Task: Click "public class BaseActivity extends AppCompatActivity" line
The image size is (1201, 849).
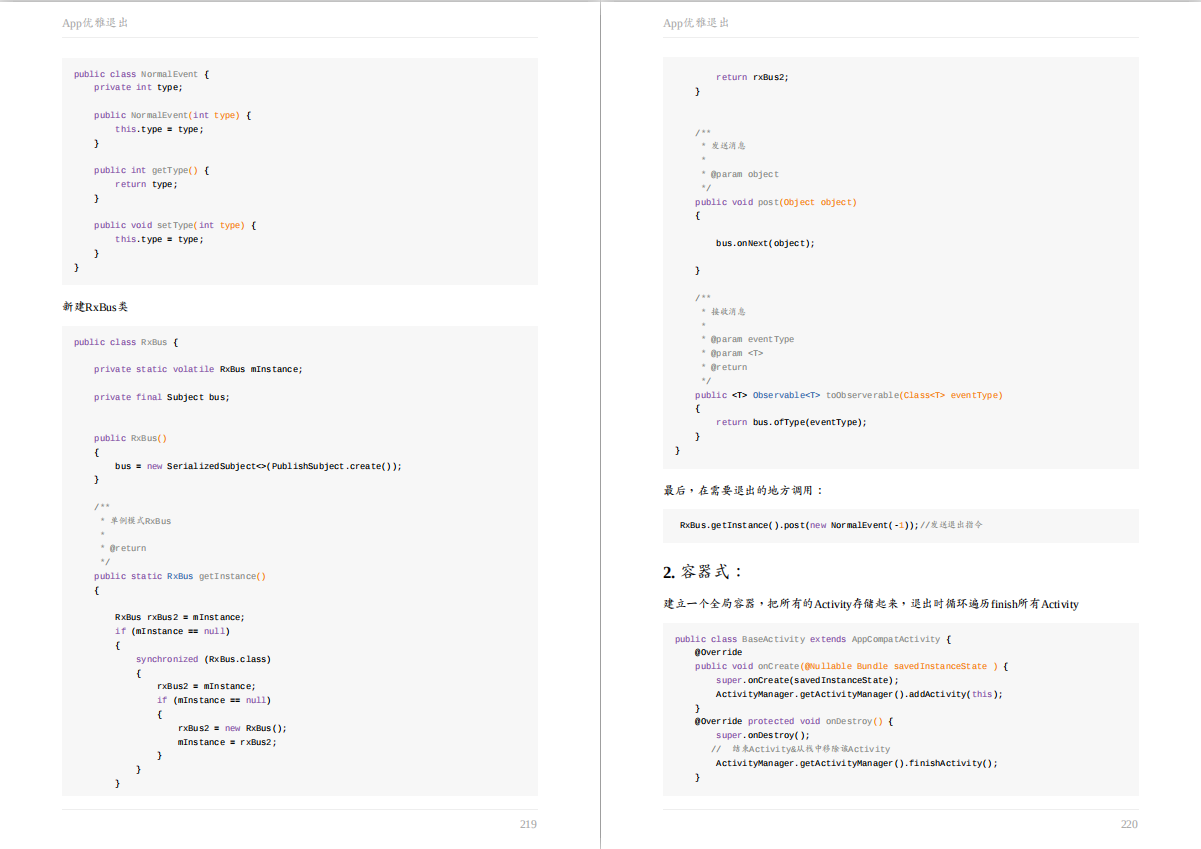Action: click(x=813, y=639)
